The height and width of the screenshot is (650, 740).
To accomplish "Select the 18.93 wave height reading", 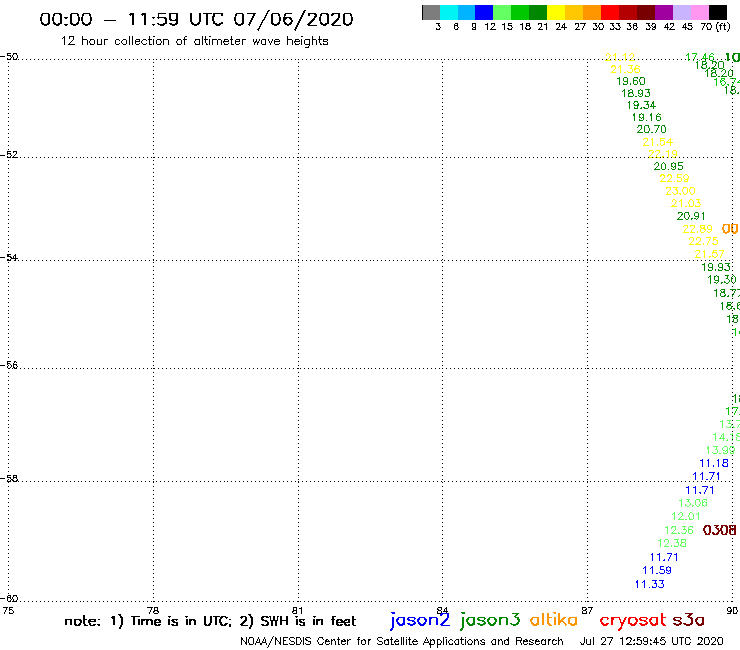I will click(x=636, y=93).
